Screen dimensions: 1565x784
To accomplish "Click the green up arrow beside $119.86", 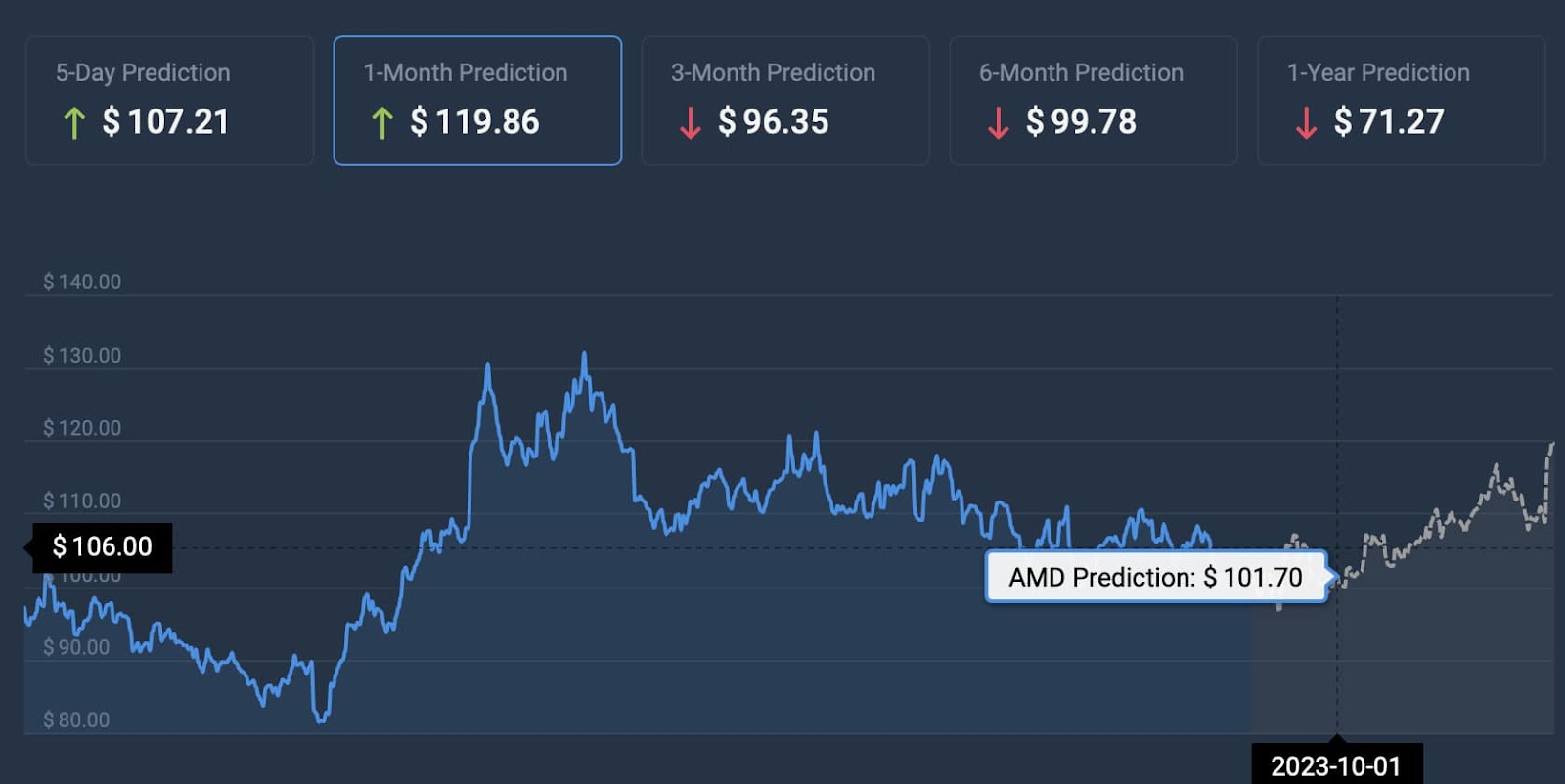I will [382, 123].
